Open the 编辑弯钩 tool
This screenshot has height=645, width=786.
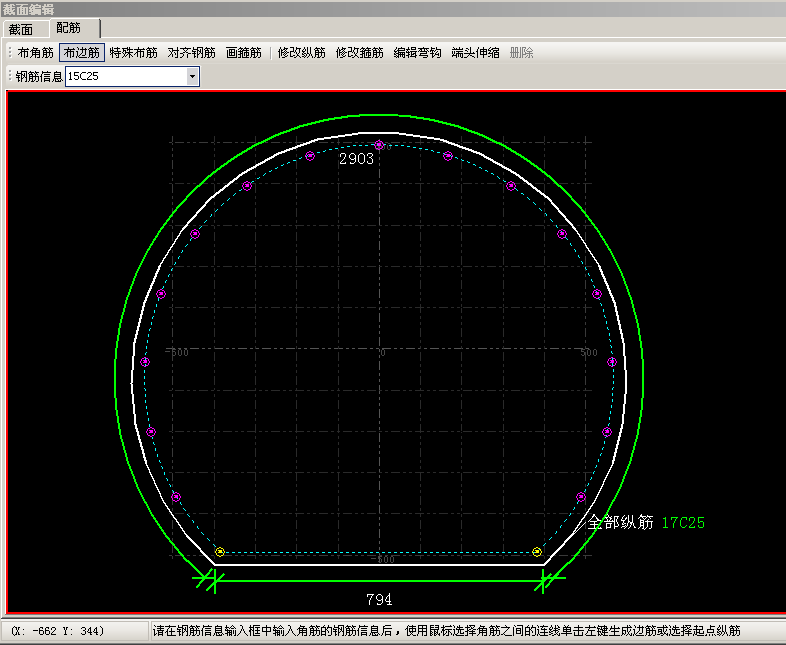pos(417,53)
